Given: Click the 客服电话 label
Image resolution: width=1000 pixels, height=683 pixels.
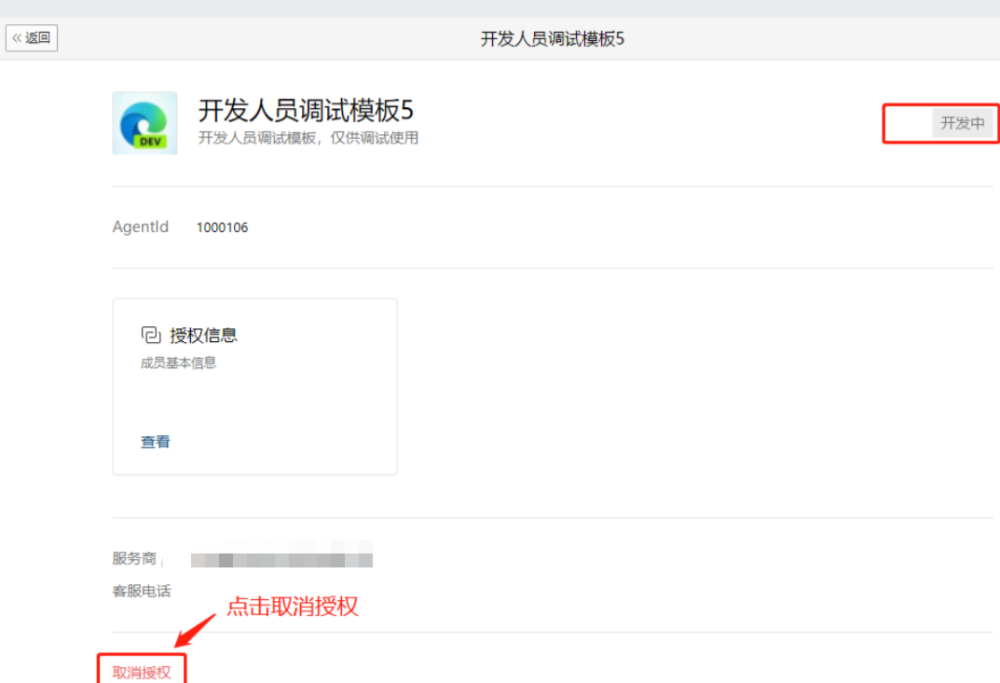Looking at the screenshot, I should 141,591.
